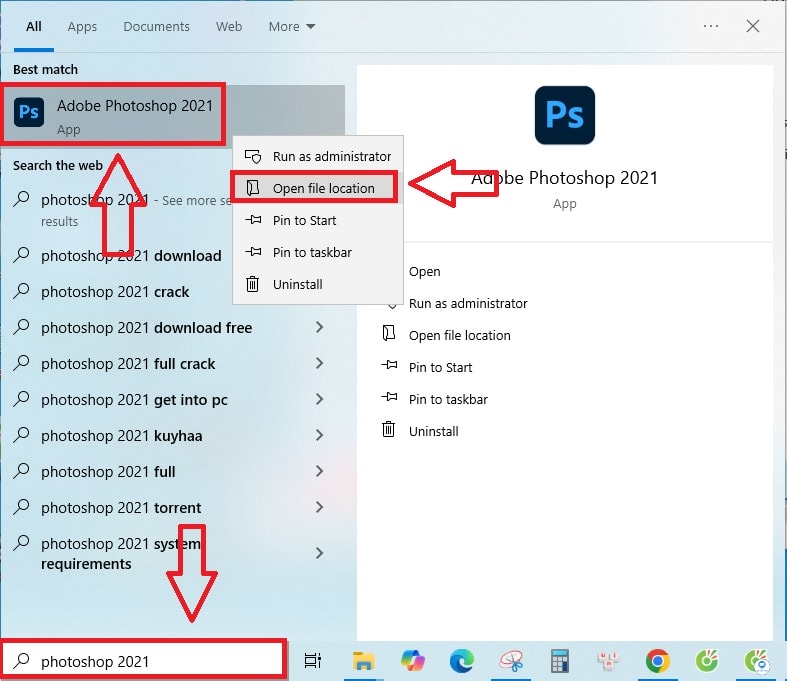Switch to the Documents tab
Screen dimensions: 787x681
[x=156, y=27]
